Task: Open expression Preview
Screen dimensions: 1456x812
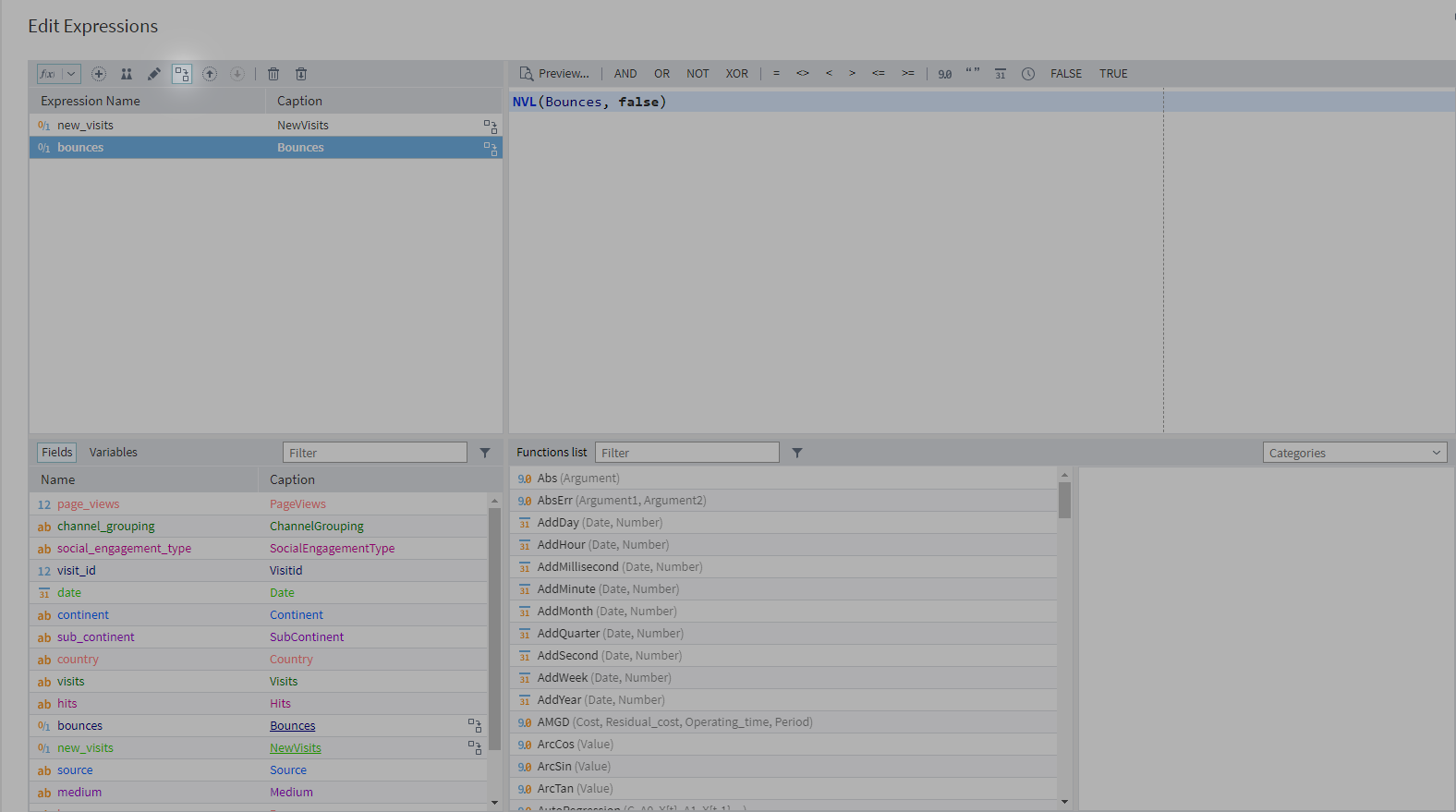Action: [554, 74]
